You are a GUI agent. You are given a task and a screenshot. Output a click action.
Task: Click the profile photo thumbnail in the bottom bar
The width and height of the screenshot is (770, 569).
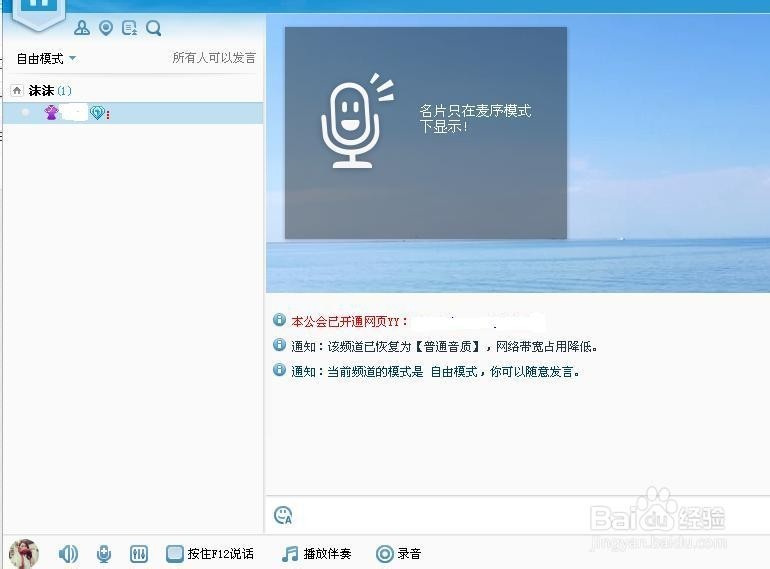24,553
